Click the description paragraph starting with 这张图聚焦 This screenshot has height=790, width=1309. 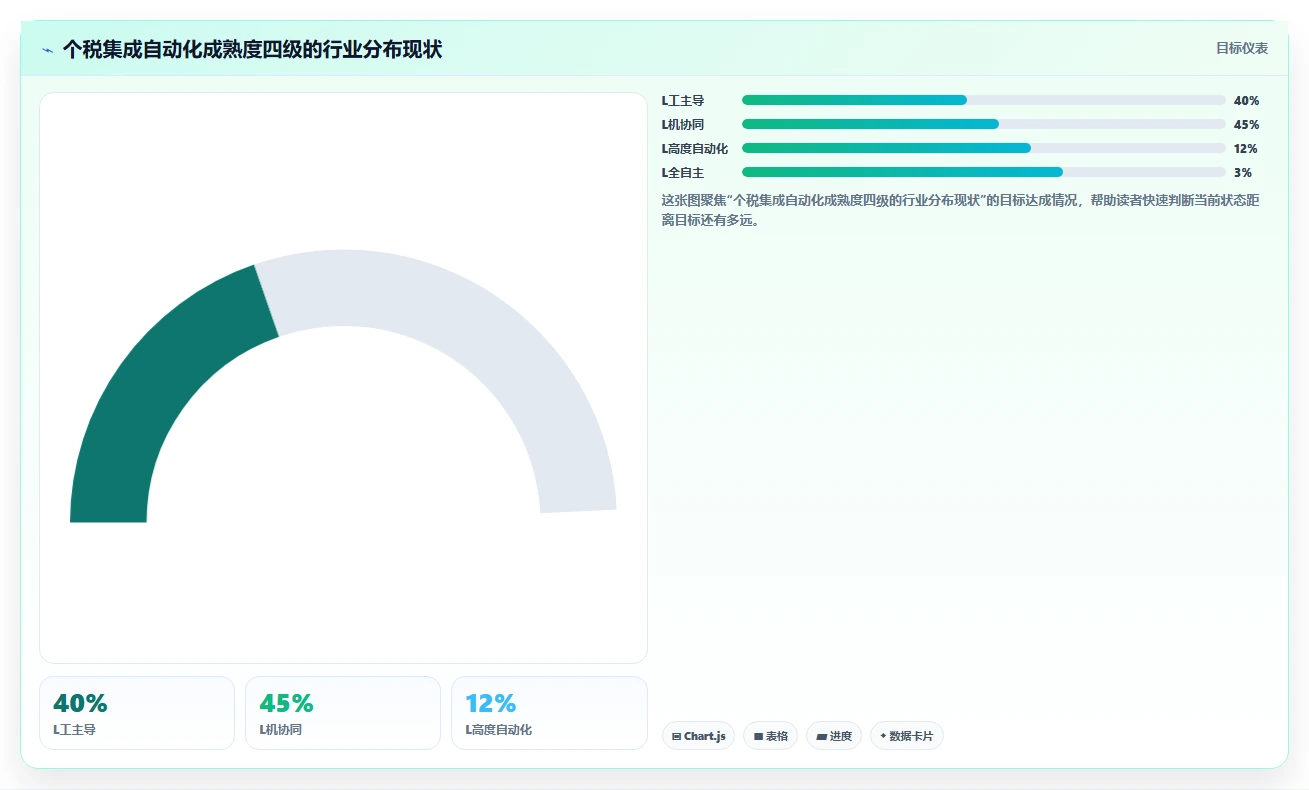961,210
